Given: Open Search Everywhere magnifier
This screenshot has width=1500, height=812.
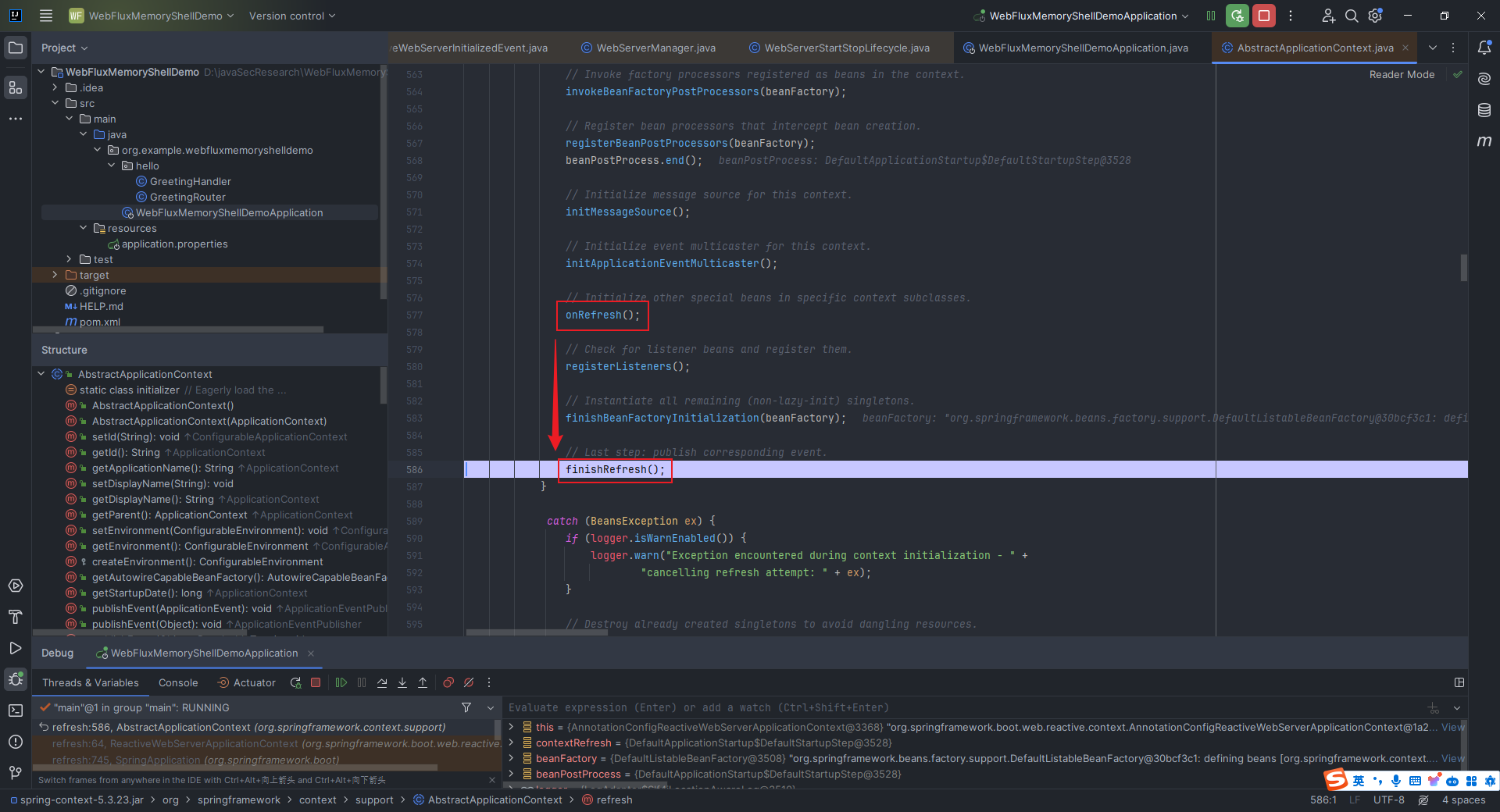Looking at the screenshot, I should [x=1352, y=16].
